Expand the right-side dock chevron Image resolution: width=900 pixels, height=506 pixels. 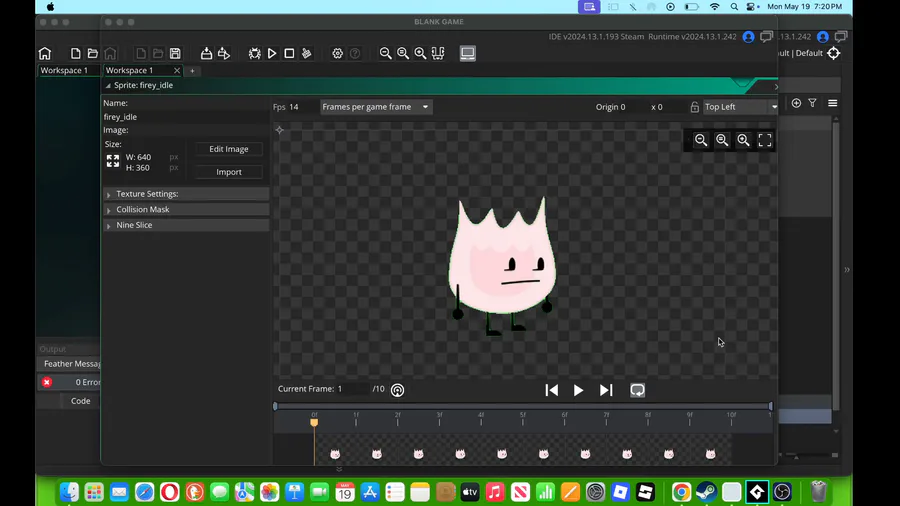coord(847,270)
